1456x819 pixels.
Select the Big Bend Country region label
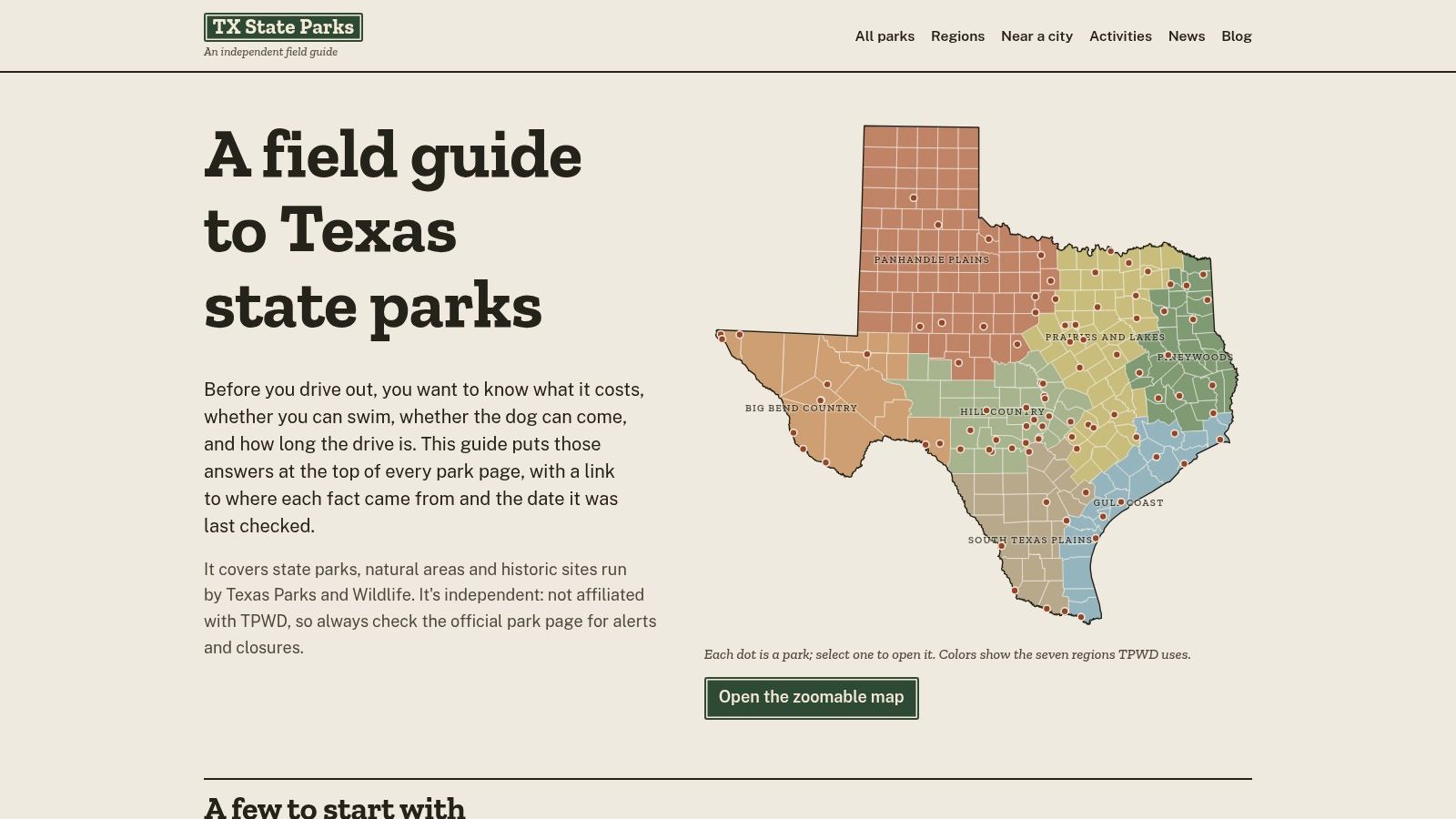point(802,409)
